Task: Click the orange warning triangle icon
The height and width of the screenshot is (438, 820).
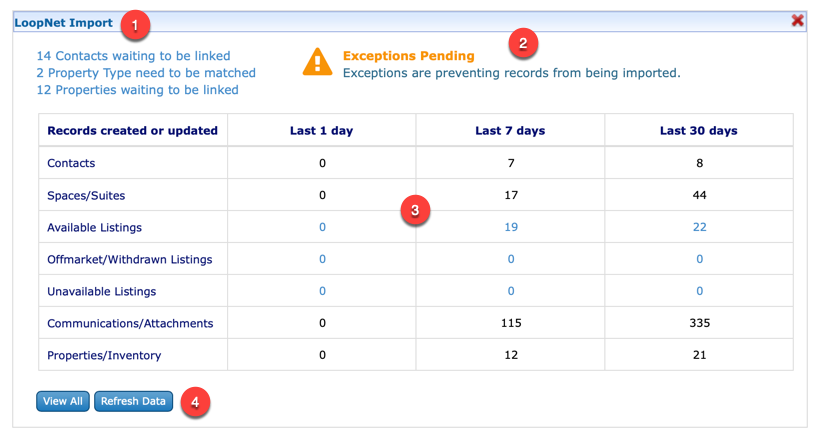Action: (318, 63)
